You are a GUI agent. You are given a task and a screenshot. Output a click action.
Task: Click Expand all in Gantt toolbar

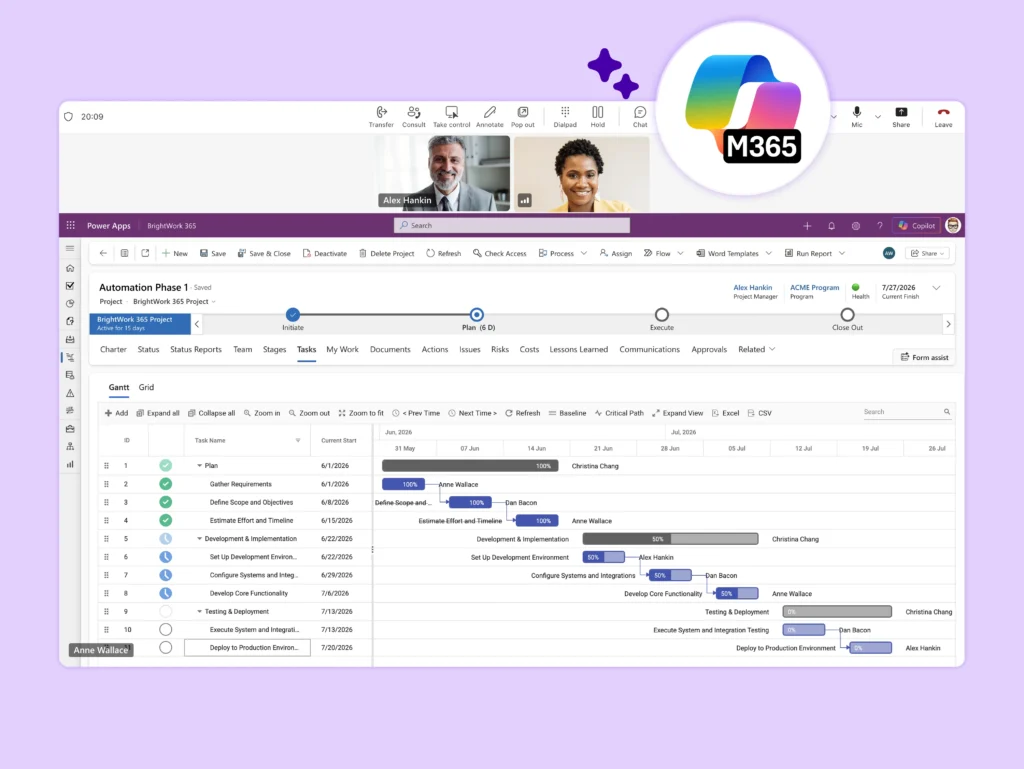157,413
